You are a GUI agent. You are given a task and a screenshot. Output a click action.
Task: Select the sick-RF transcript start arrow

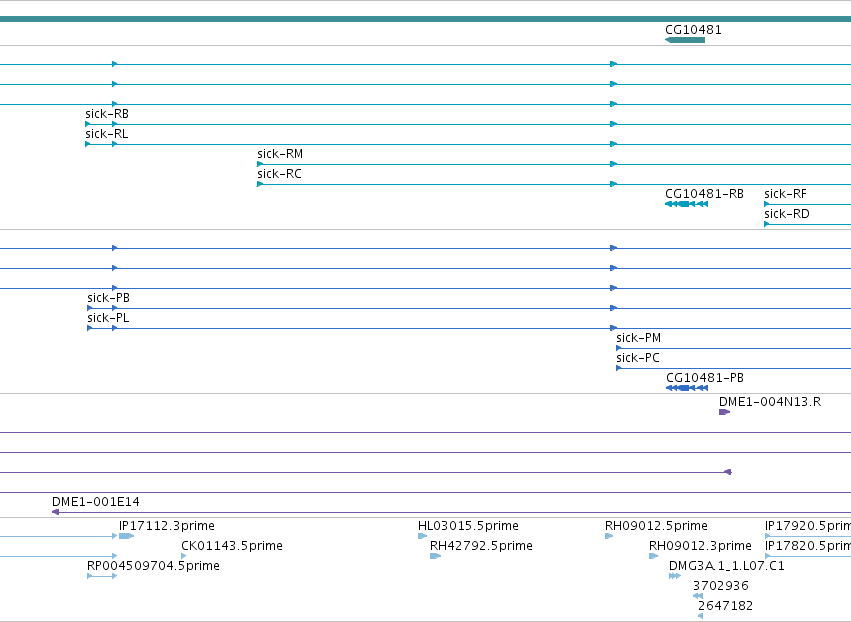tap(767, 204)
